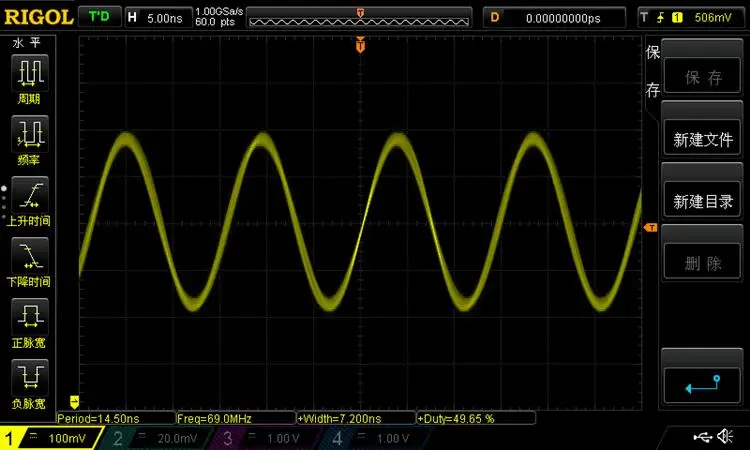The width and height of the screenshot is (750, 450).
Task: Click the 60.0 pts memory depth readout
Action: pyautogui.click(x=215, y=22)
